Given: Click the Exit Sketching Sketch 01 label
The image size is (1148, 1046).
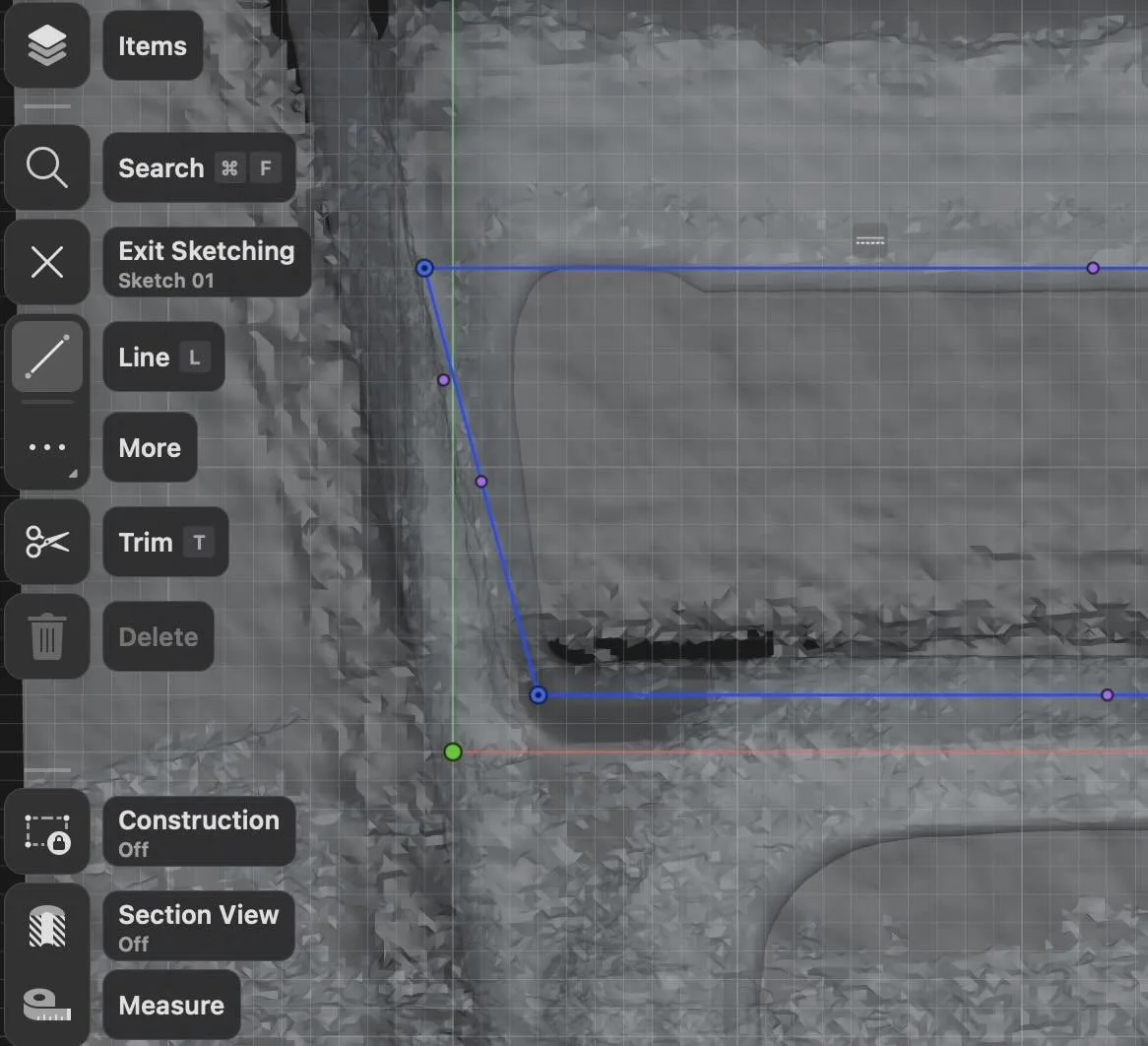Looking at the screenshot, I should (x=207, y=262).
